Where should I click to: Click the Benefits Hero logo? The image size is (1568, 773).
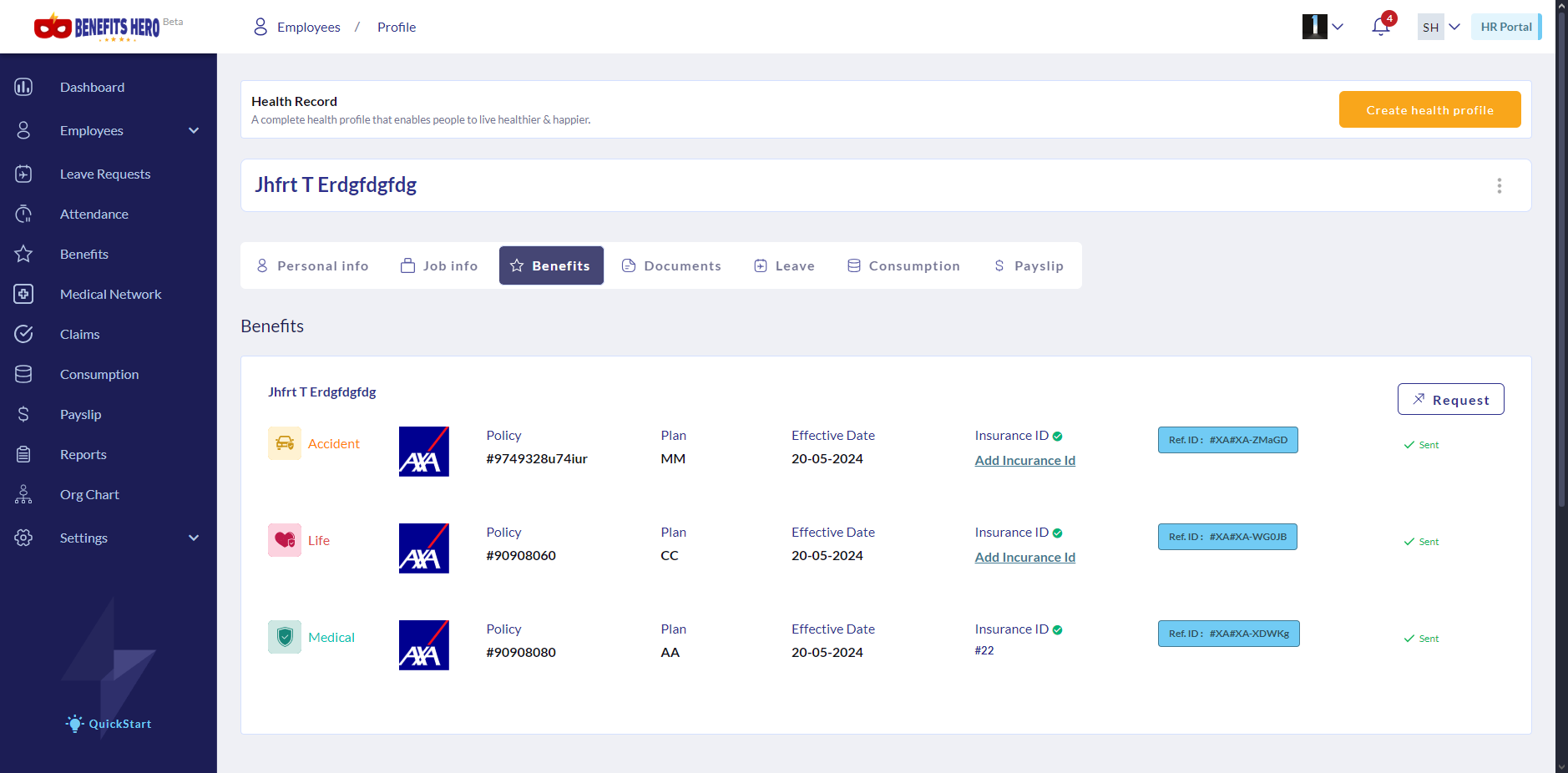(97, 28)
